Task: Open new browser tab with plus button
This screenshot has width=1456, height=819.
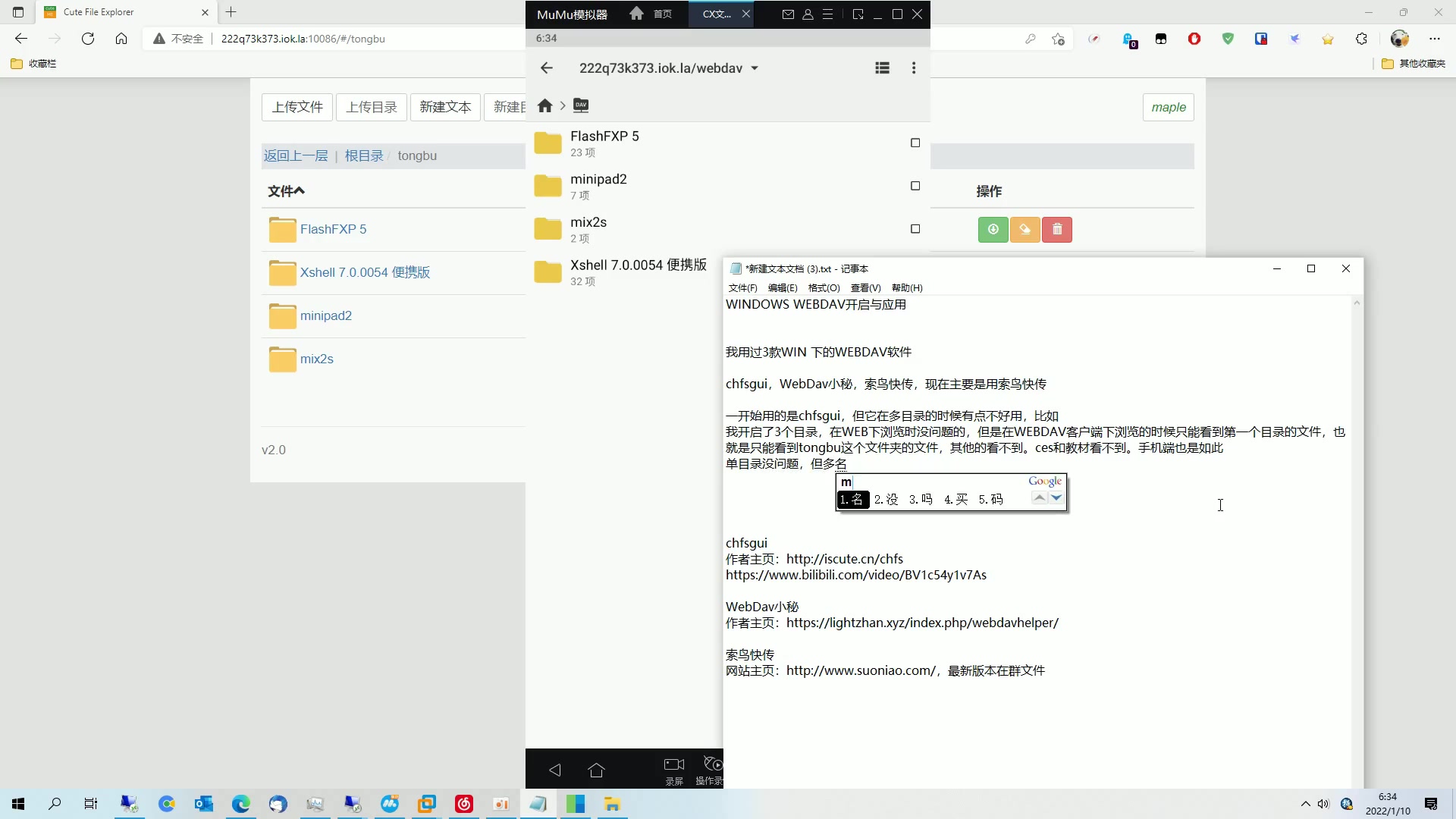Action: pyautogui.click(x=231, y=12)
